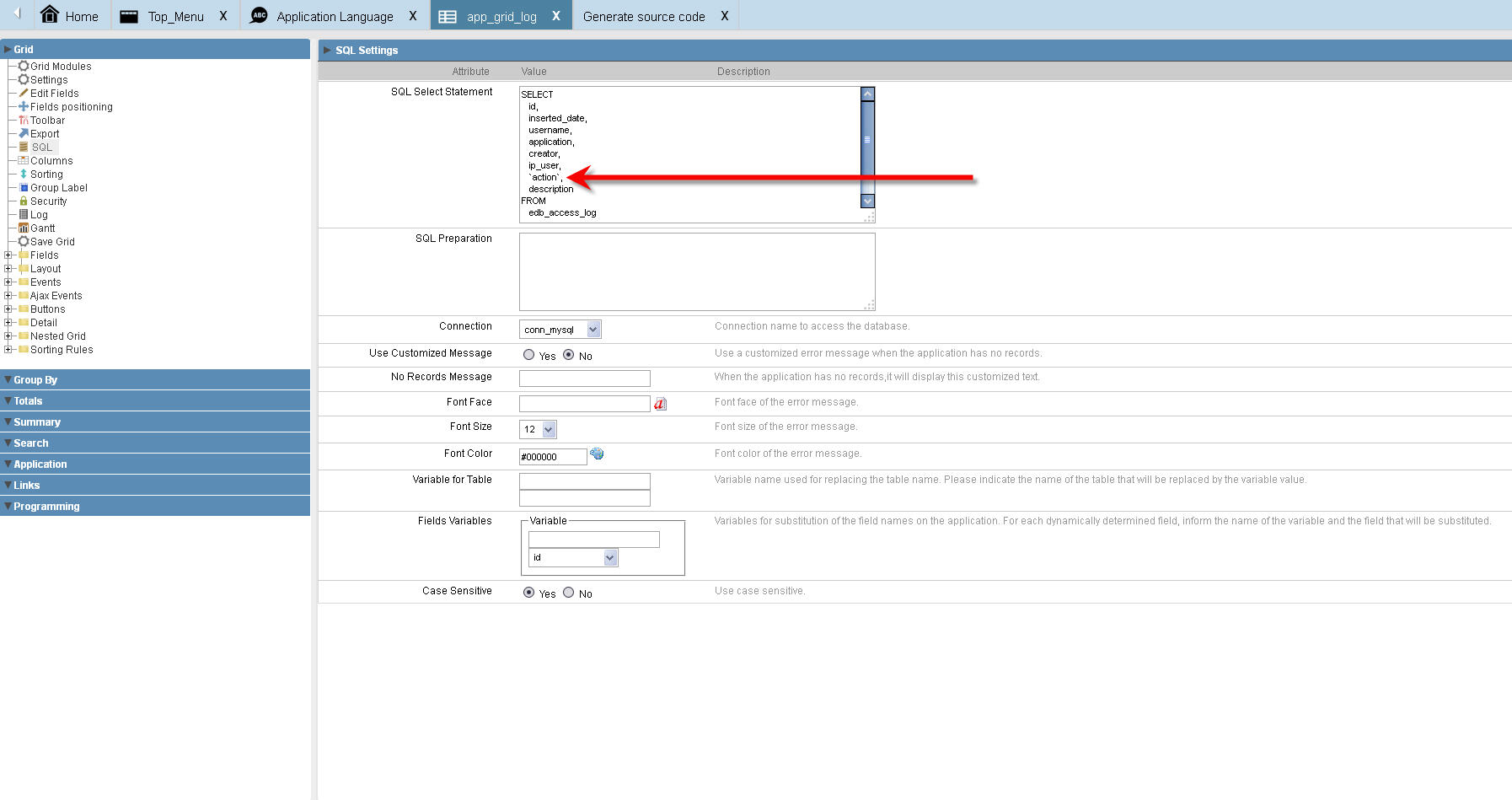Open the Settings tree item
This screenshot has height=800, width=1512.
(x=49, y=79)
